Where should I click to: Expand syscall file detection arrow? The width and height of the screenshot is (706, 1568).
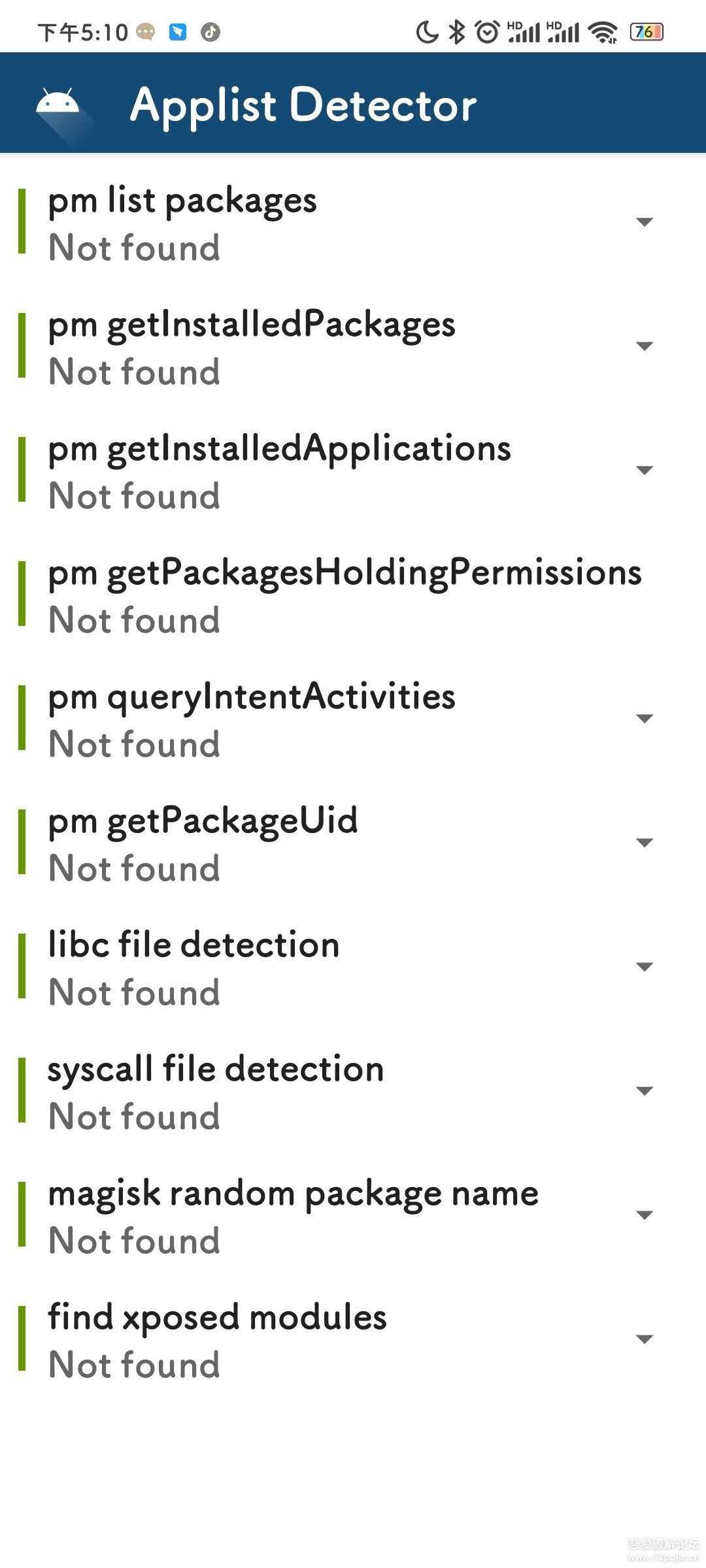coord(645,1091)
